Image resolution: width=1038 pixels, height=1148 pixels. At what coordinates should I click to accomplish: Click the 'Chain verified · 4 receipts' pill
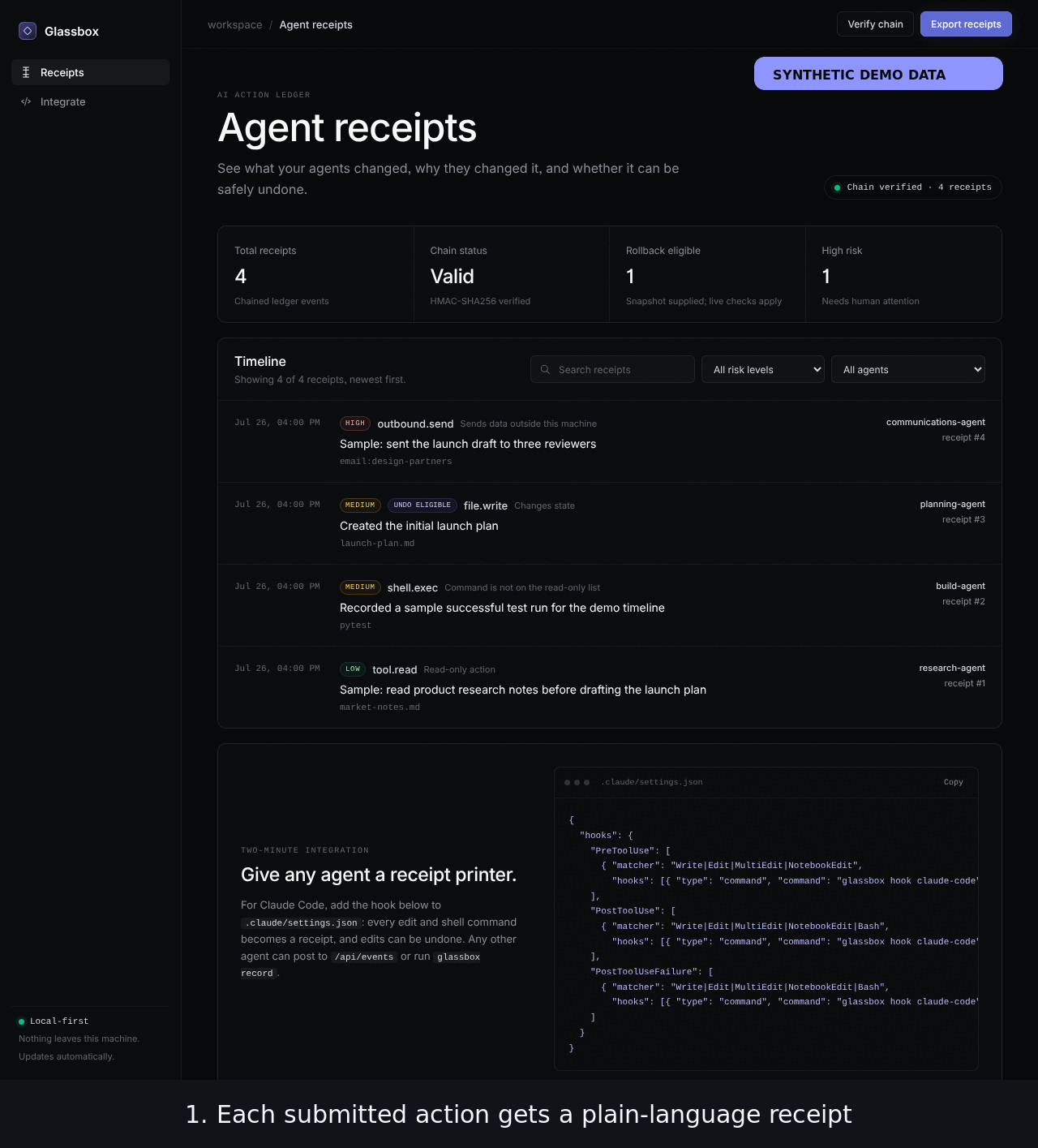(913, 187)
